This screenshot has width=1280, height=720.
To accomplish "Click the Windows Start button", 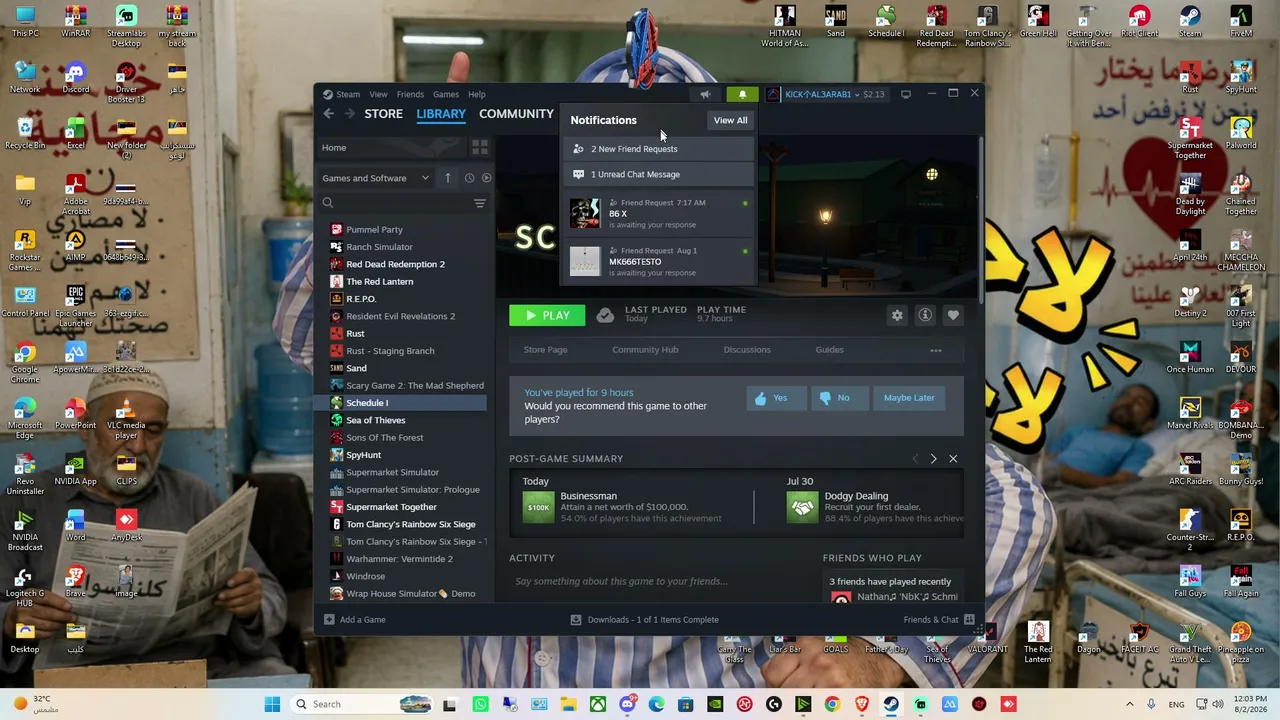I will tap(272, 704).
